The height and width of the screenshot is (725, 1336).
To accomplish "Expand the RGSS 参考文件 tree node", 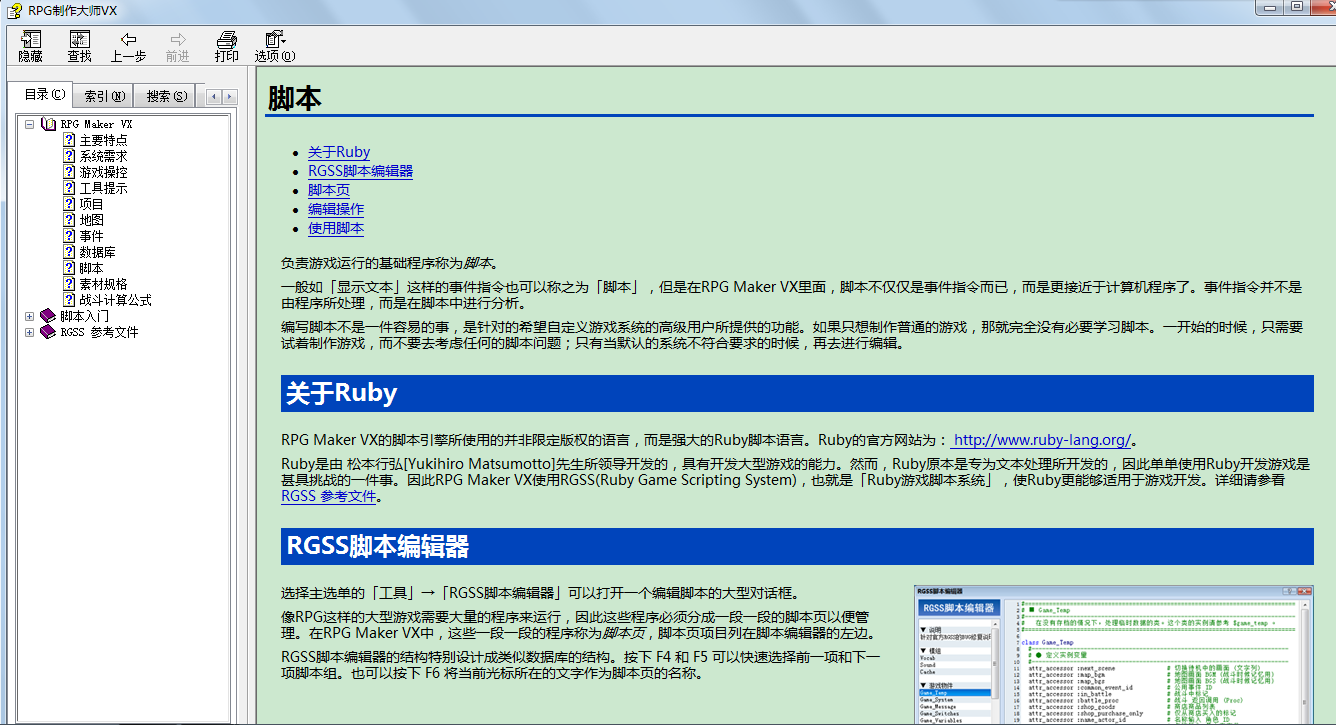I will [30, 332].
